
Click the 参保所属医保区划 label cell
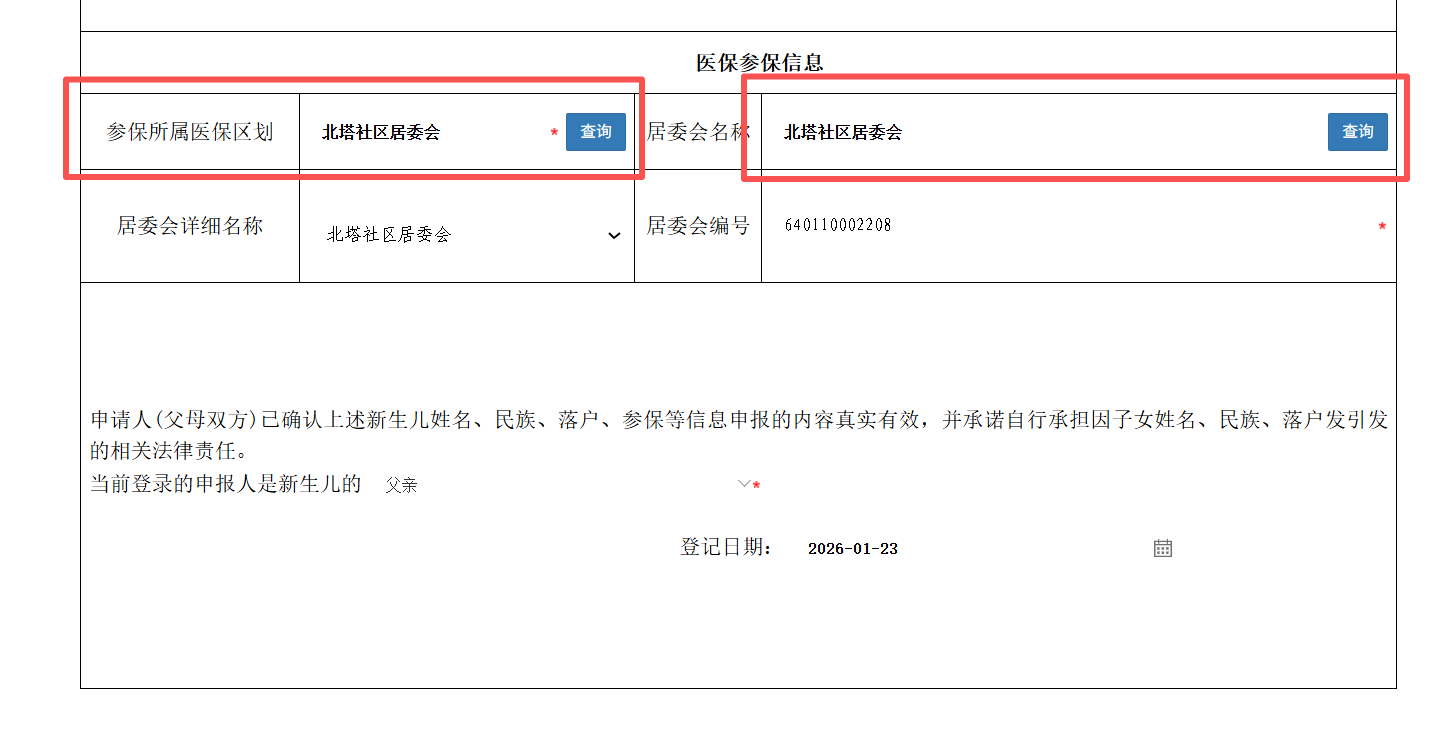[x=190, y=132]
